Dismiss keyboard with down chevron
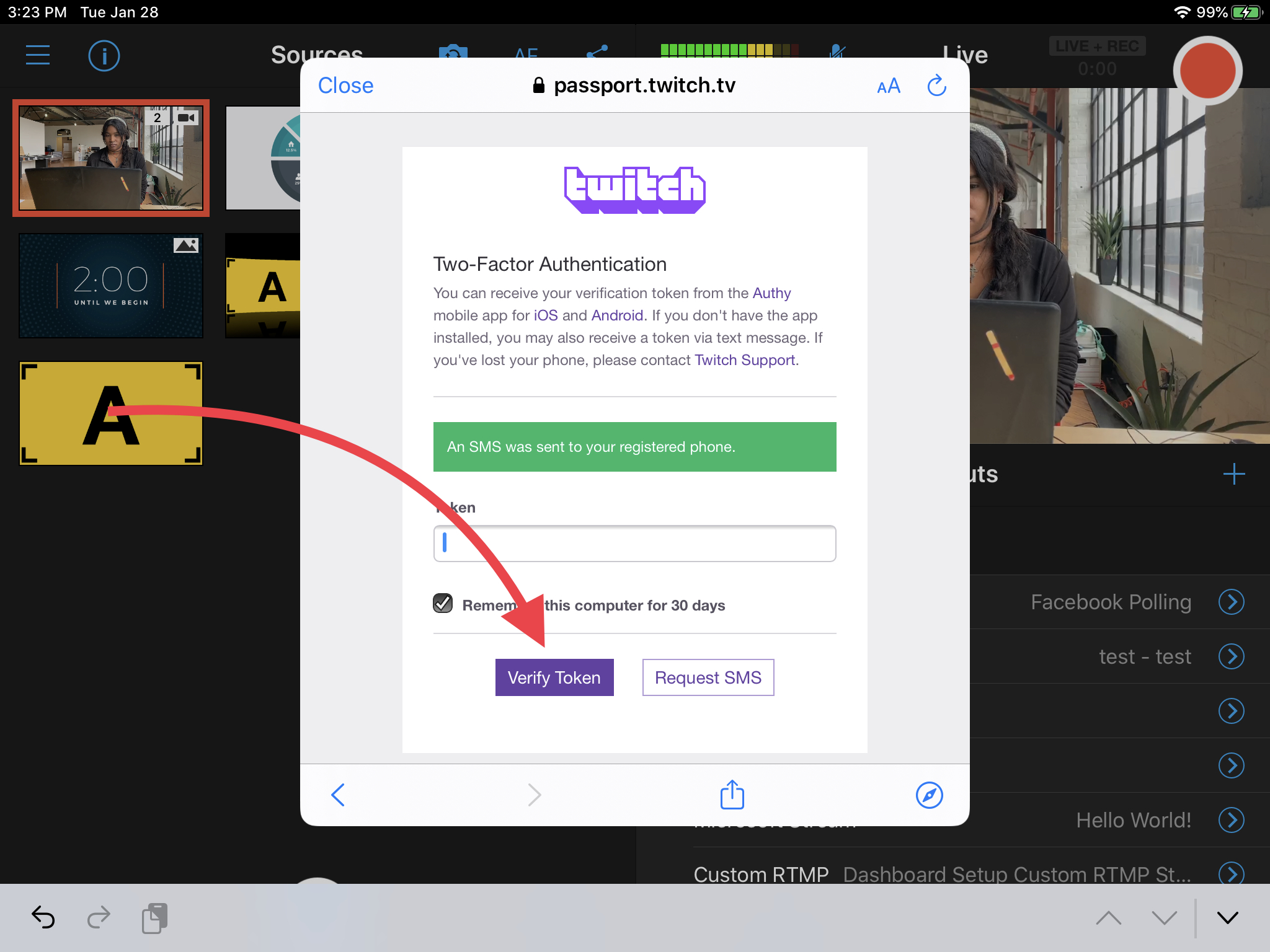The width and height of the screenshot is (1270, 952). click(x=1227, y=918)
